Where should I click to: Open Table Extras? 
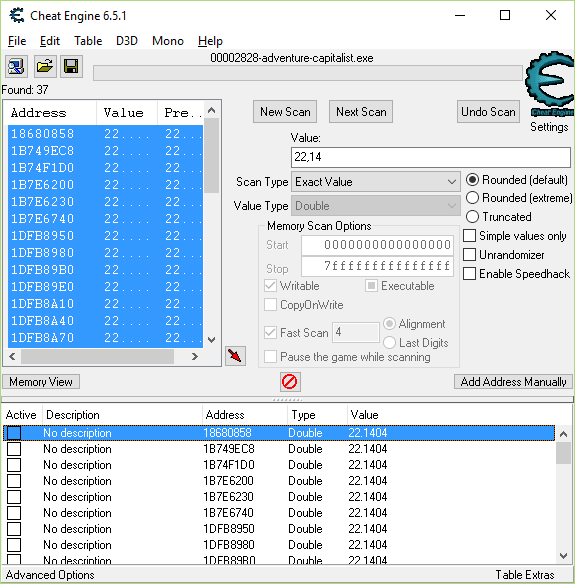click(x=525, y=575)
